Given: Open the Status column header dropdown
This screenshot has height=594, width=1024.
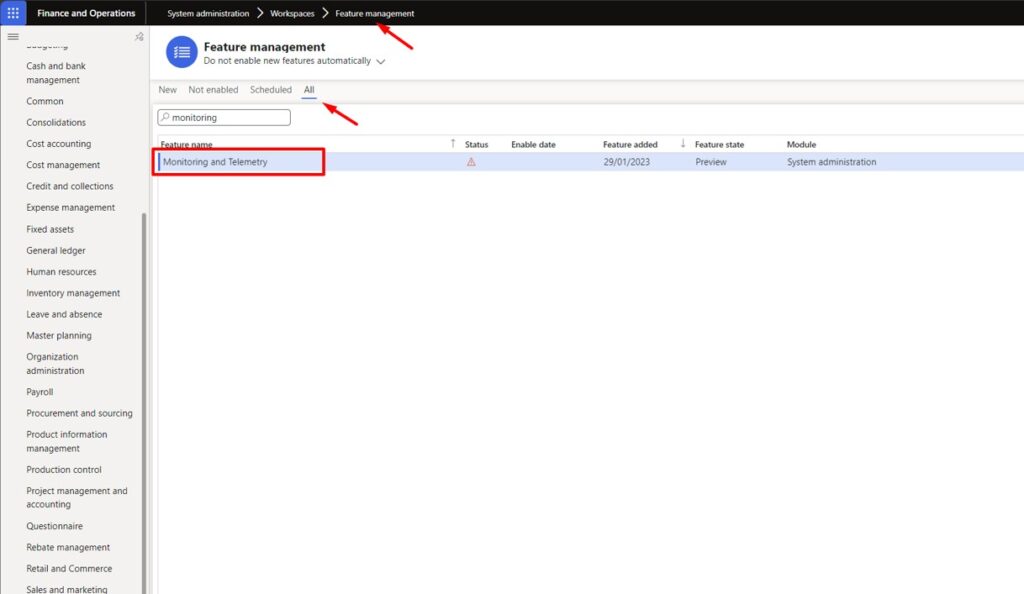Looking at the screenshot, I should 476,143.
